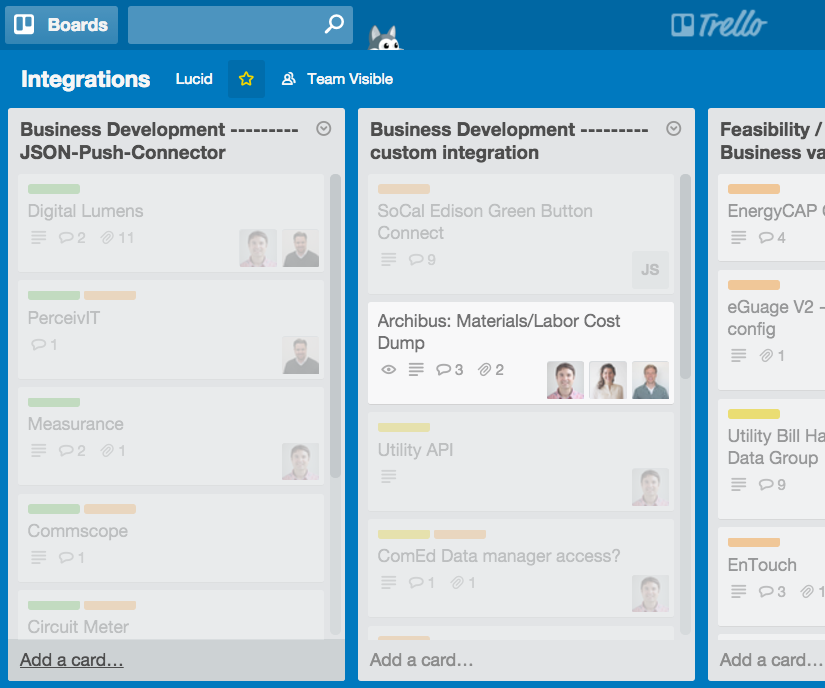Click JS member initials badge
The height and width of the screenshot is (688, 825).
pyautogui.click(x=650, y=270)
